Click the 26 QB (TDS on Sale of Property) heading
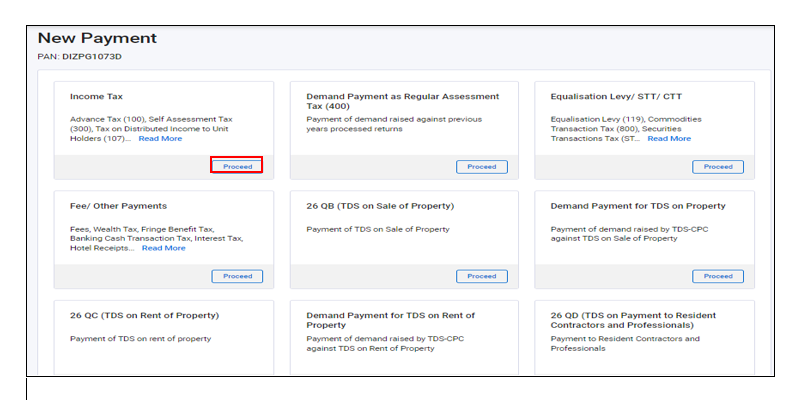Screen dimensions: 808x407 pyautogui.click(x=380, y=206)
